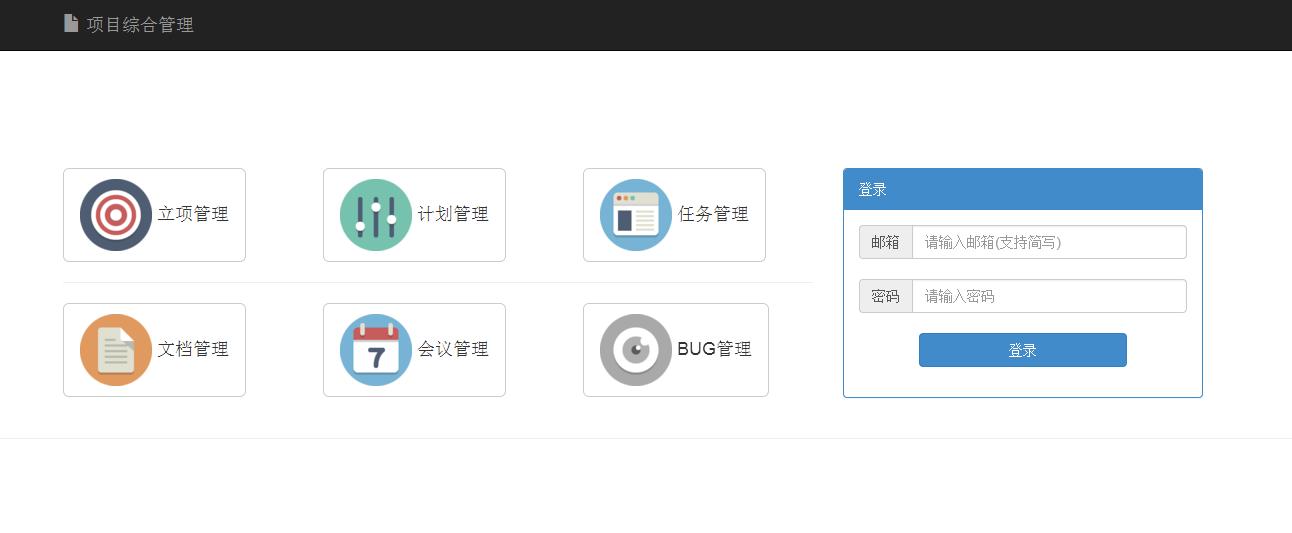Submit with the blue 登录 button

tap(1023, 350)
